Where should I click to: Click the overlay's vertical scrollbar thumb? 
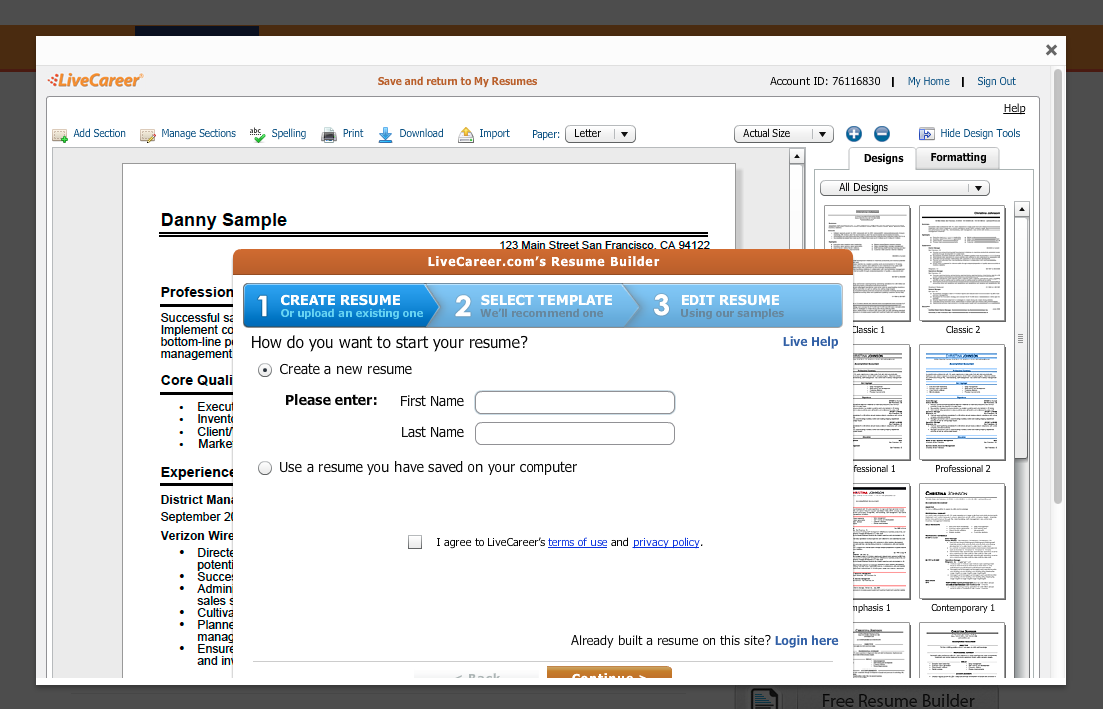1058,286
